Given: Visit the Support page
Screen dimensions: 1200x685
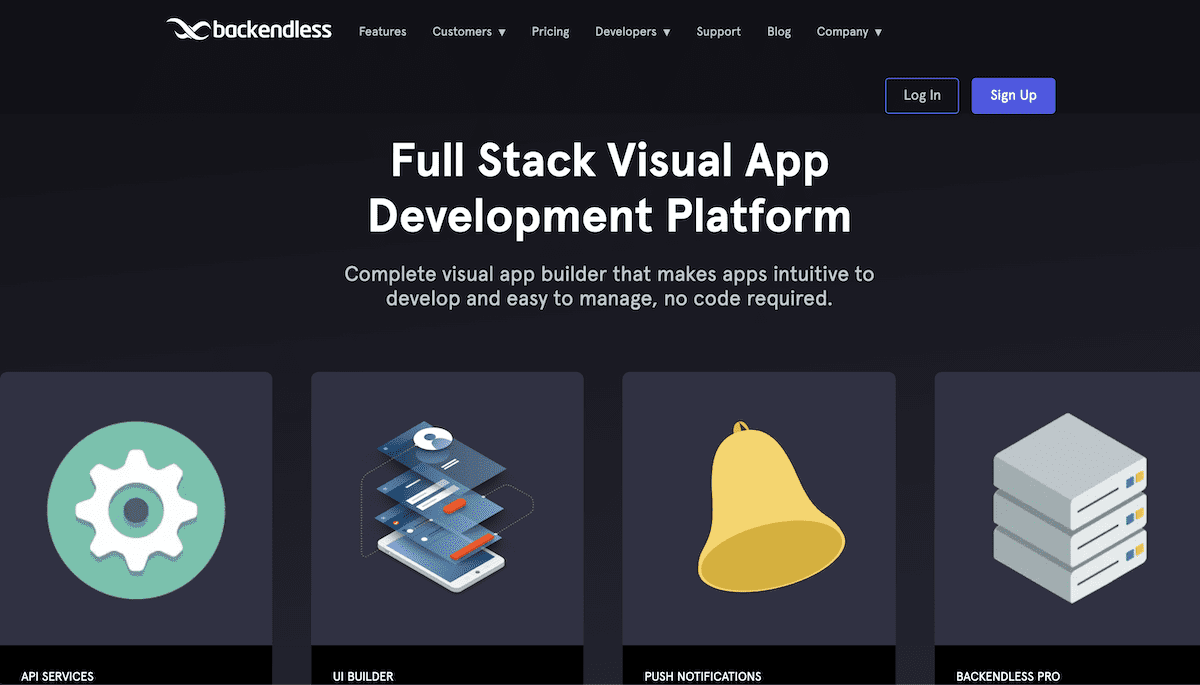Looking at the screenshot, I should 718,31.
